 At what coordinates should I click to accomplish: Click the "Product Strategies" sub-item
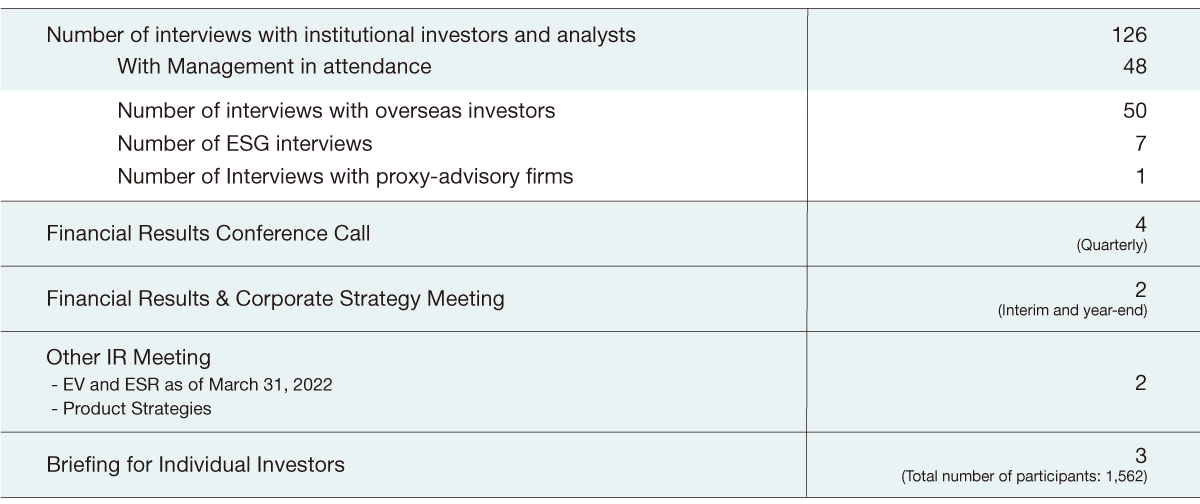tap(134, 408)
